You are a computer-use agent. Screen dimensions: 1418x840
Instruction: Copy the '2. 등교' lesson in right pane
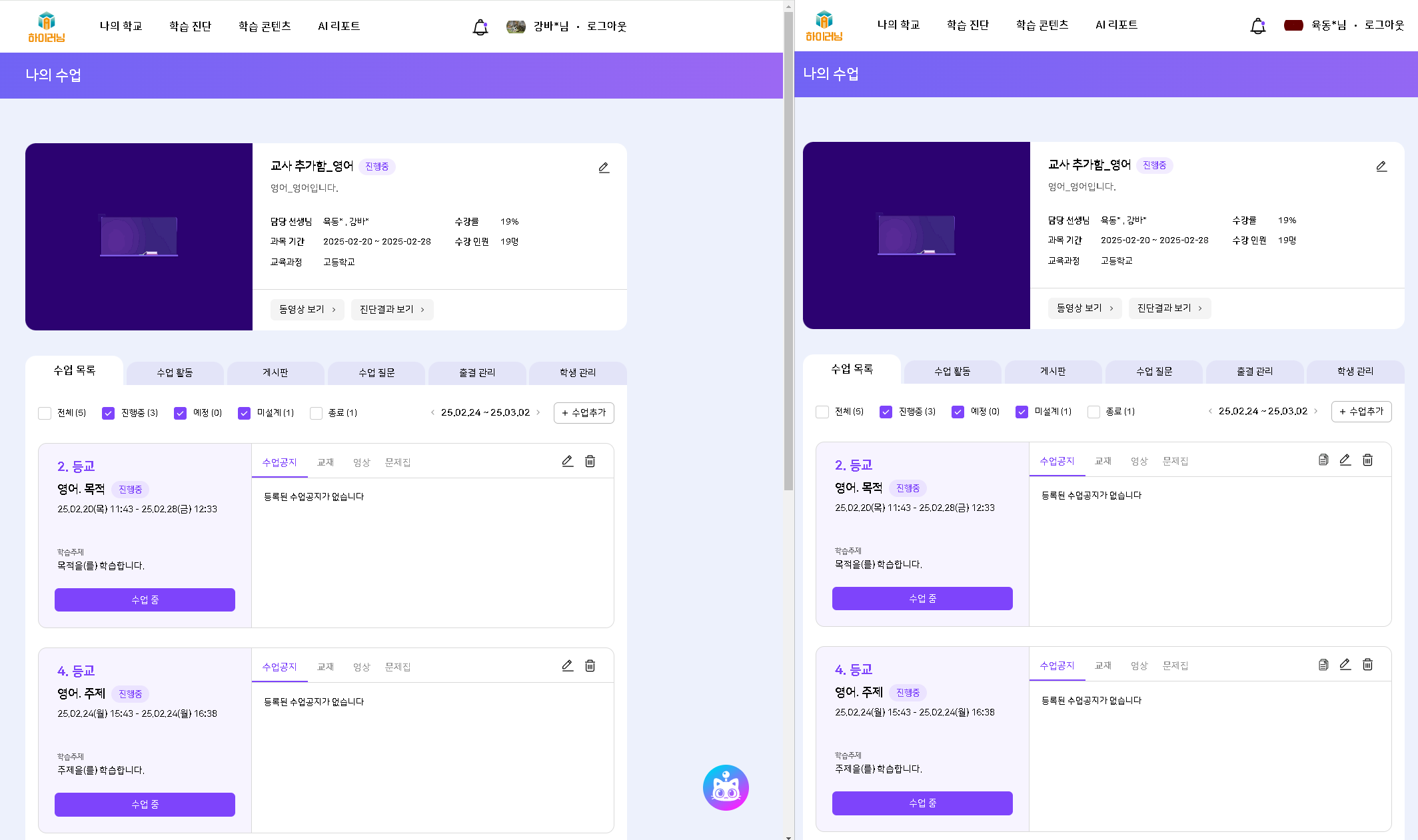(x=1323, y=460)
